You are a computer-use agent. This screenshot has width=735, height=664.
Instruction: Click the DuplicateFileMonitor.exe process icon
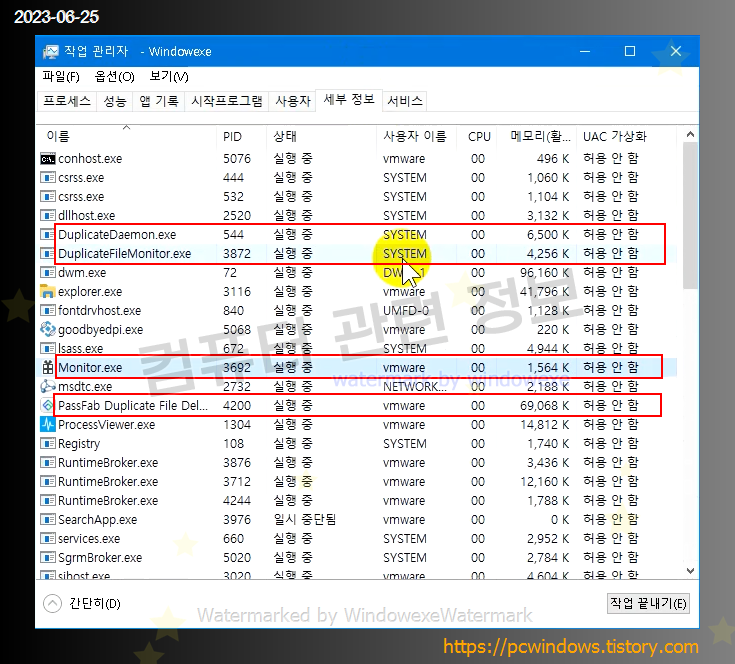coord(47,254)
